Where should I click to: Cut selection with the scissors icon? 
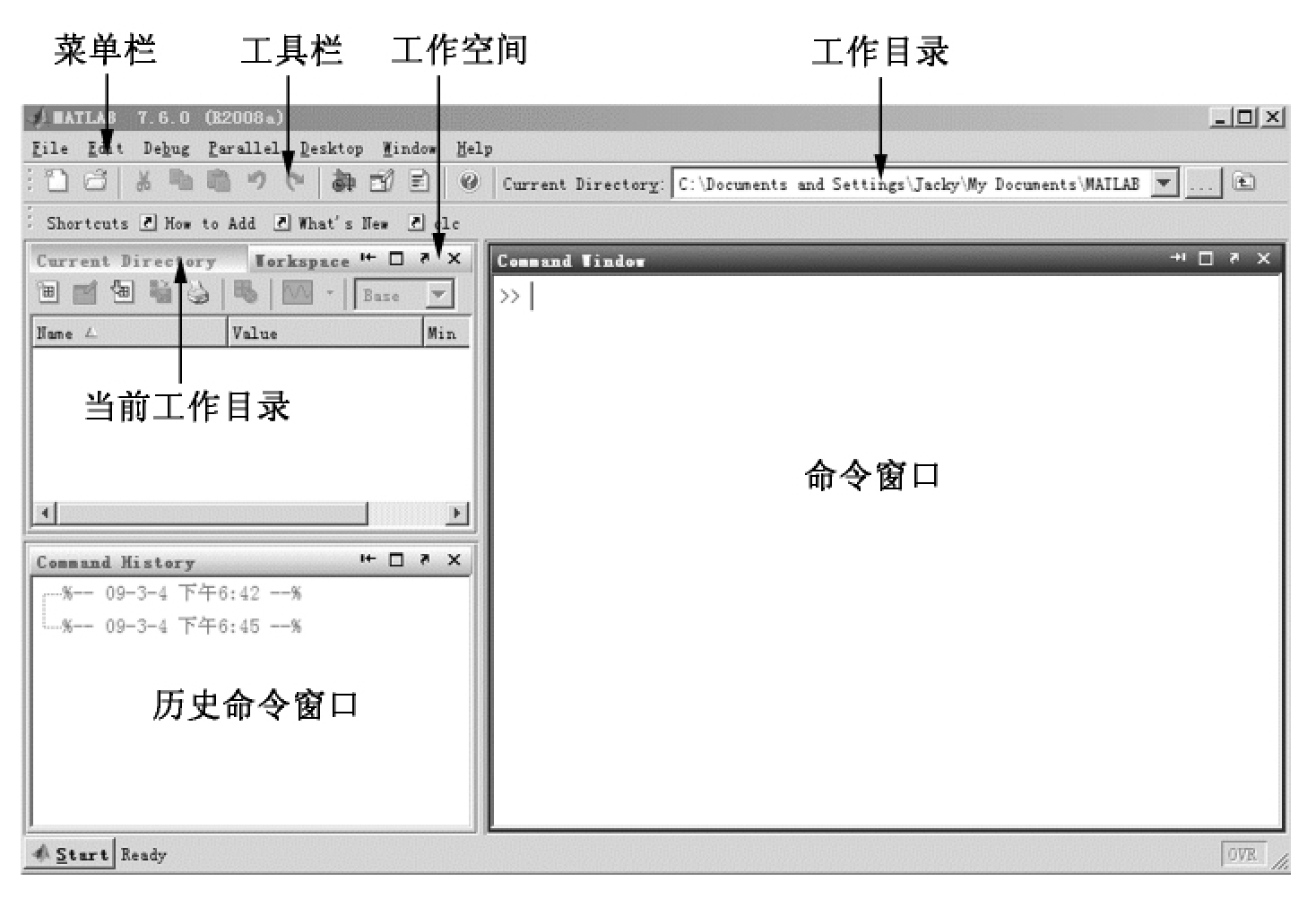click(143, 181)
